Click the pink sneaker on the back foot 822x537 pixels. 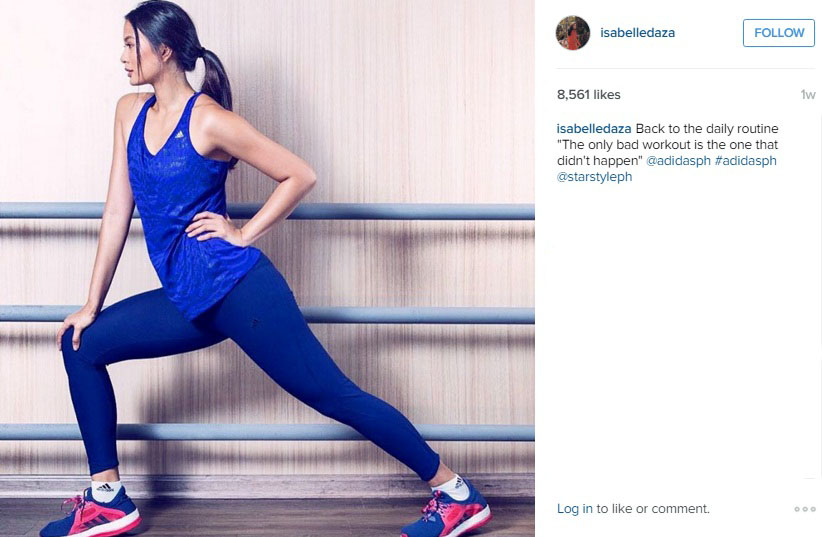coord(447,510)
